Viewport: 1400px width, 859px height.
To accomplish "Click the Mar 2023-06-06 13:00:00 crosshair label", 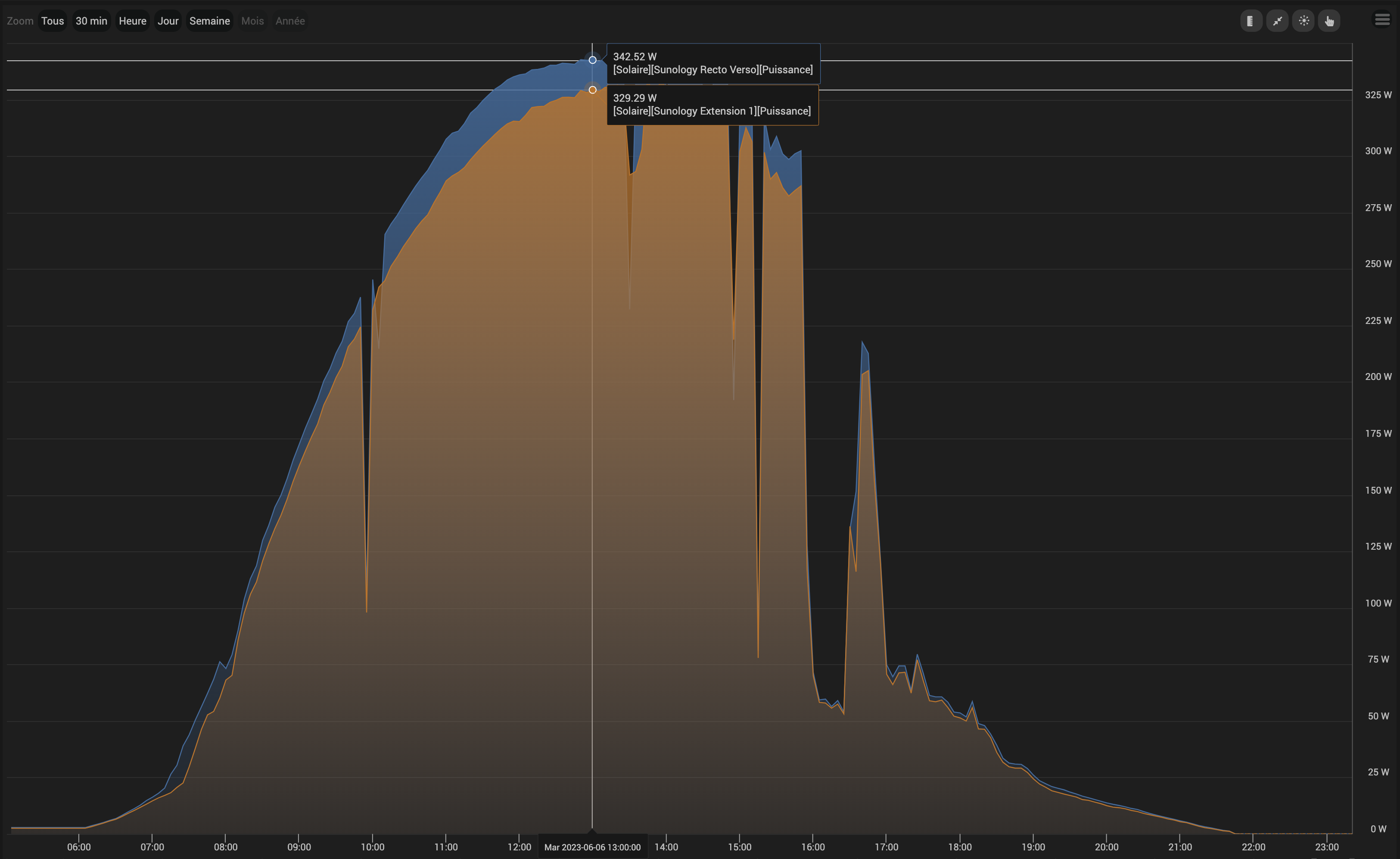I will pyautogui.click(x=592, y=847).
